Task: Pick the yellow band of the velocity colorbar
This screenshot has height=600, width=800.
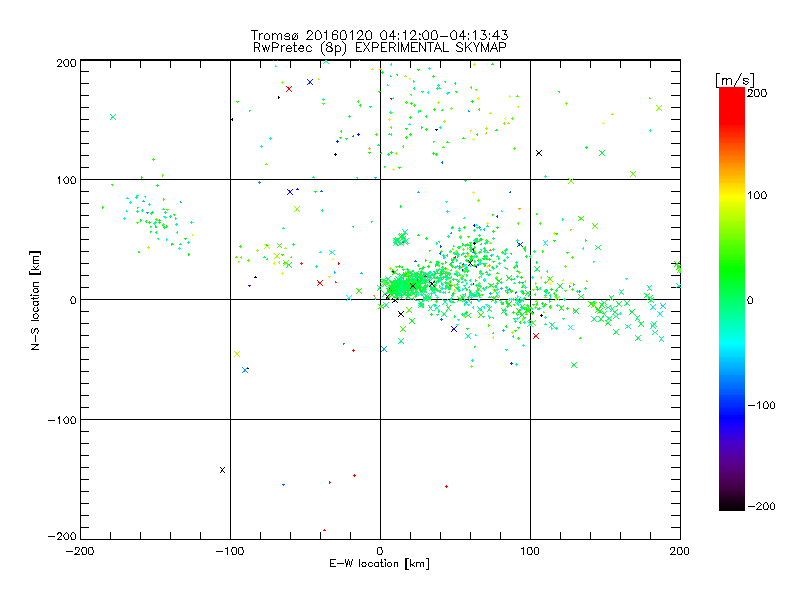Action: point(732,195)
